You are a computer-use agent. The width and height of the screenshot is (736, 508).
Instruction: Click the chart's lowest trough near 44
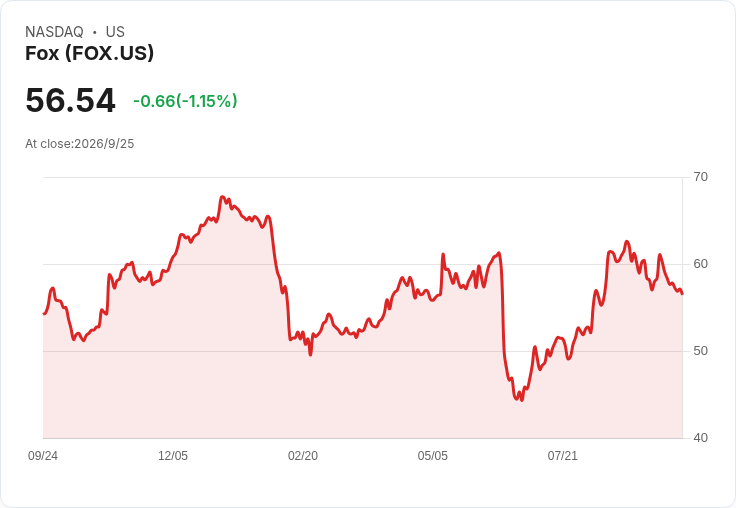click(521, 400)
